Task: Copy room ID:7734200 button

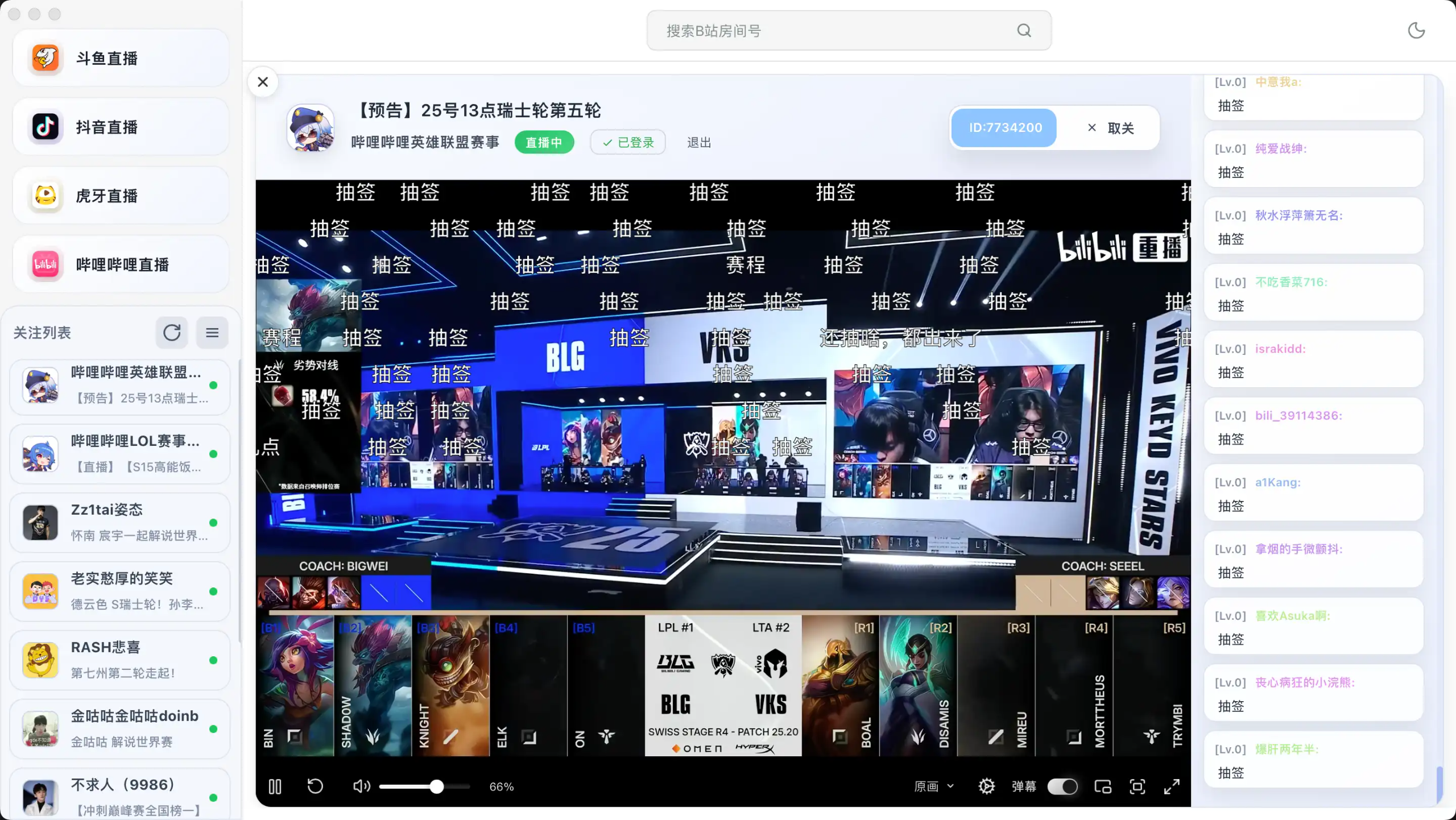Action: point(1005,128)
